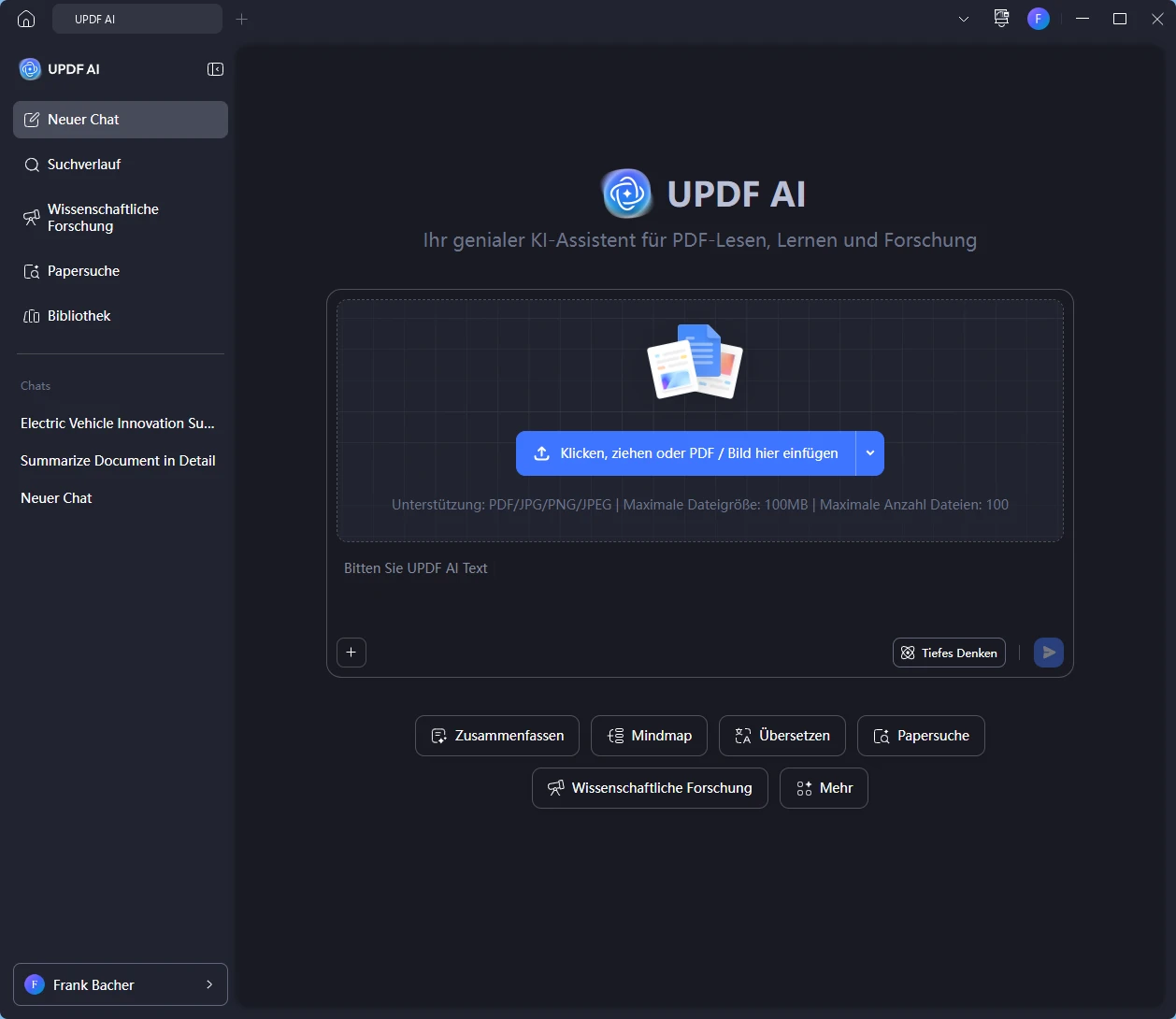The height and width of the screenshot is (1019, 1176).
Task: Click the Zusammenfassen button
Action: coord(496,736)
